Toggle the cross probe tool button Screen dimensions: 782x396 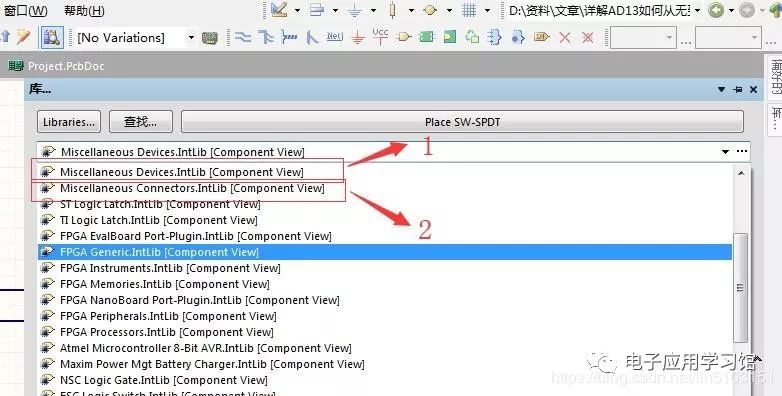point(52,37)
